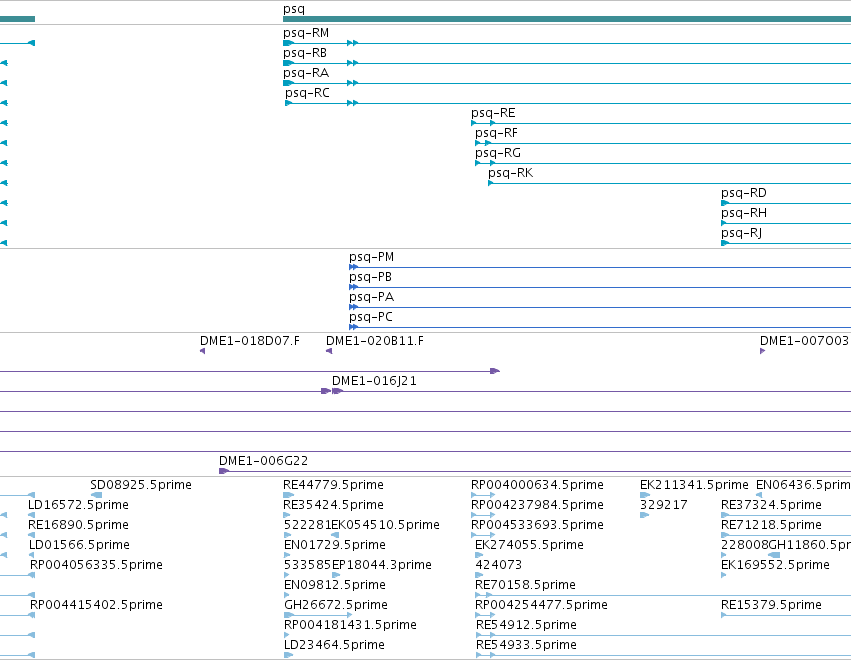Select EST EN01729.5prime
Screen dimensions: 851x660
click(x=335, y=545)
